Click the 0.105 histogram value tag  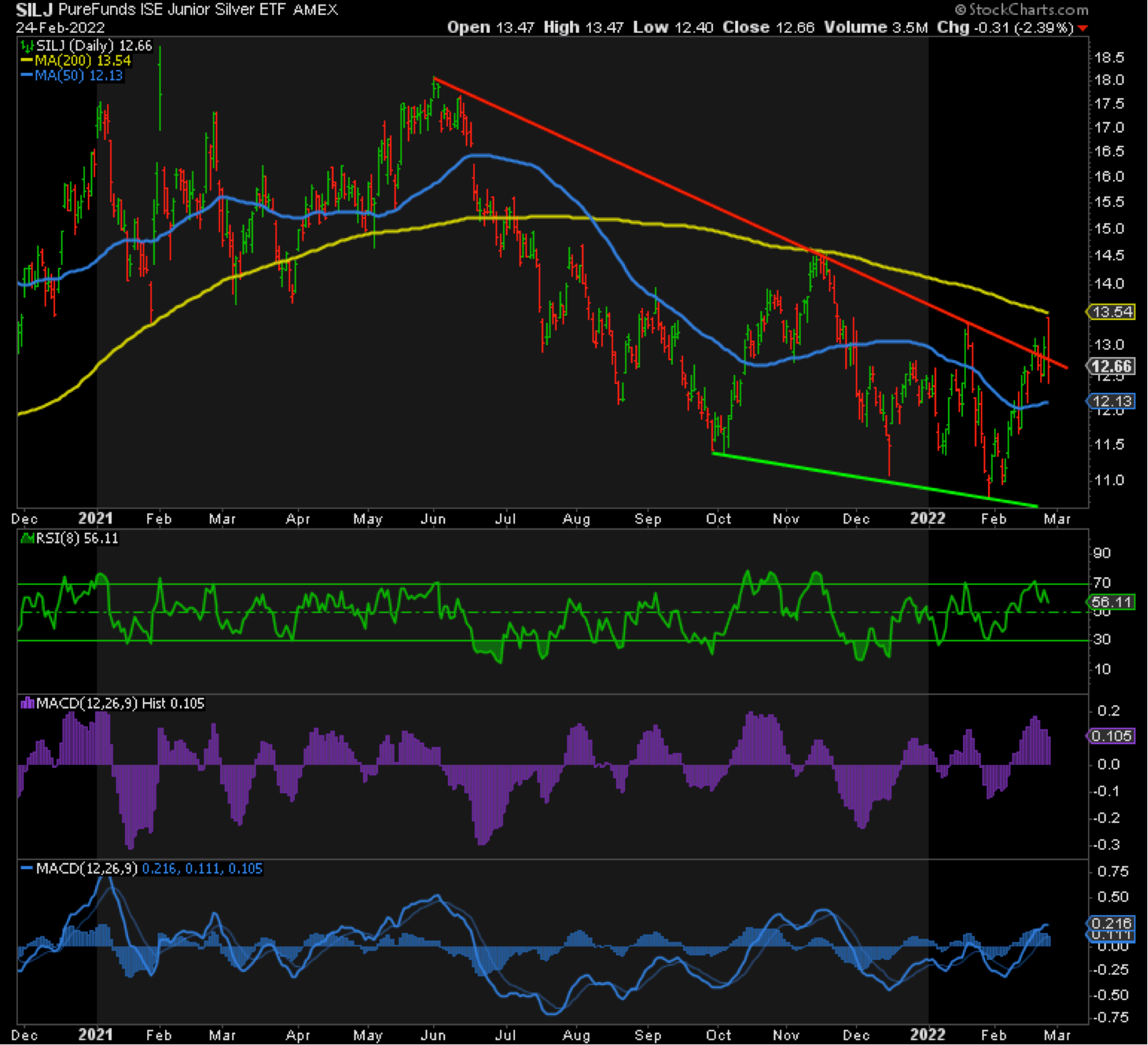(1111, 736)
